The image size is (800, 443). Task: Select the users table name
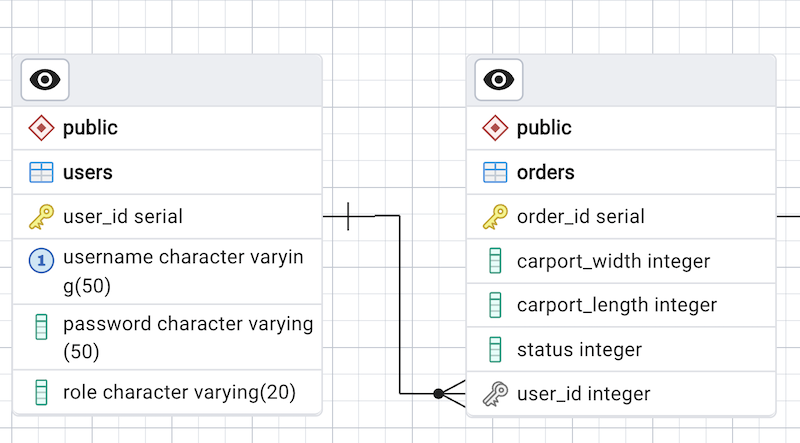88,172
